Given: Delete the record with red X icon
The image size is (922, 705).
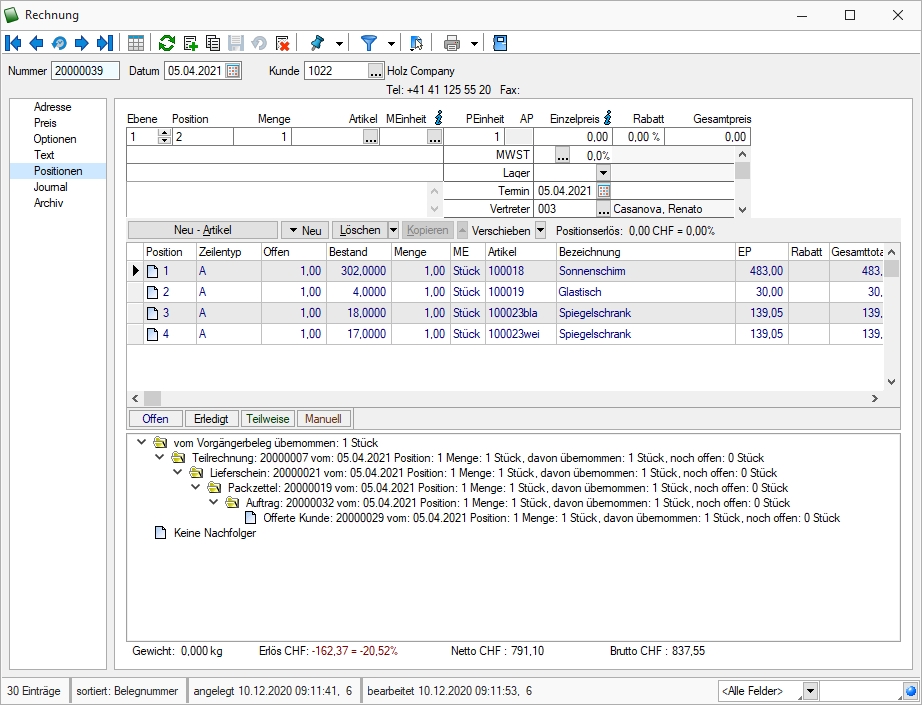Looking at the screenshot, I should point(282,43).
